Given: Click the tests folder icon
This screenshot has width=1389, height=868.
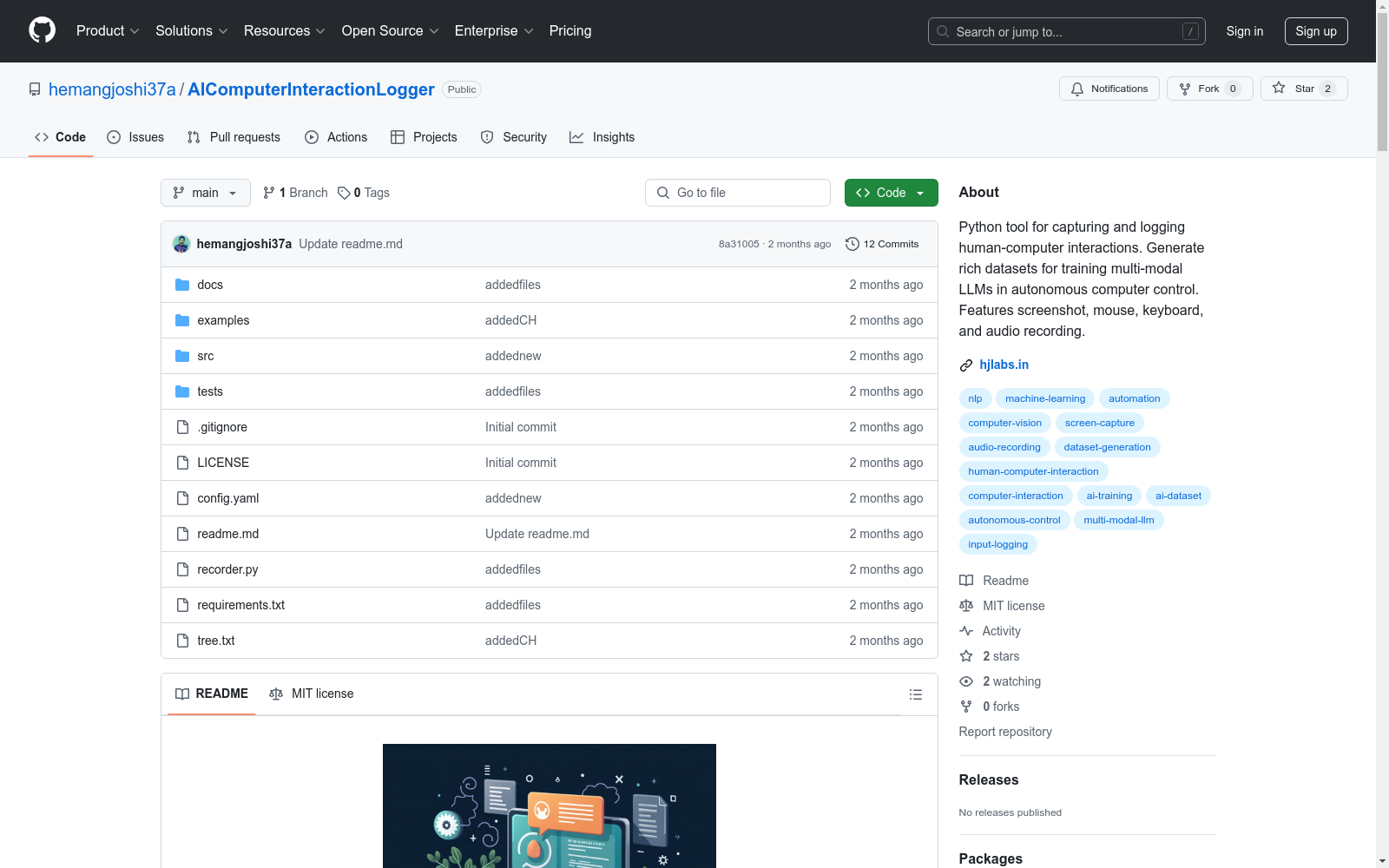Looking at the screenshot, I should [x=182, y=391].
